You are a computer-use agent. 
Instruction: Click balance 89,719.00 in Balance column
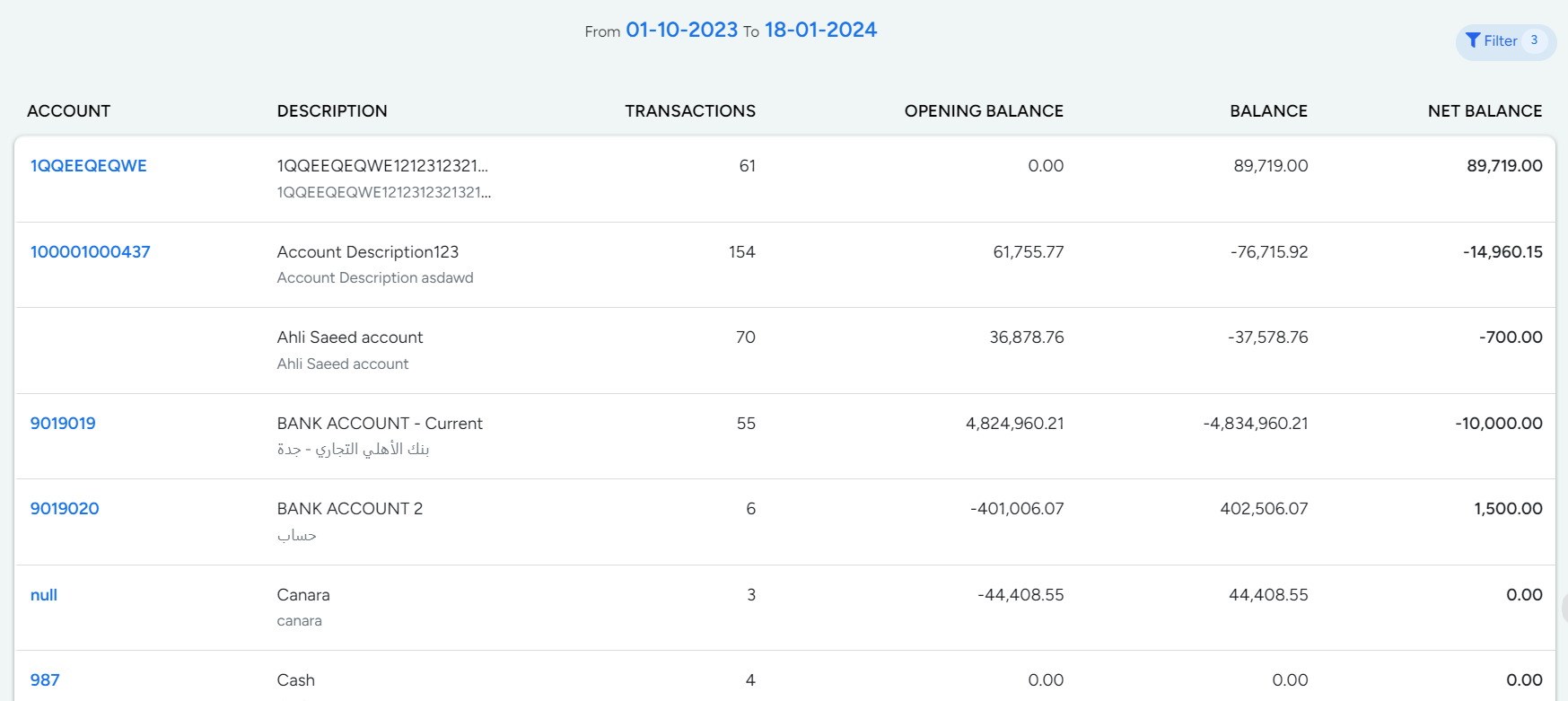[1271, 166]
